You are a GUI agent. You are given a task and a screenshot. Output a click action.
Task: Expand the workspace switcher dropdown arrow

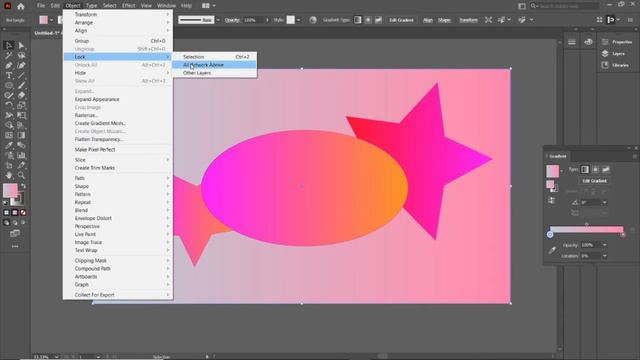(214, 6)
